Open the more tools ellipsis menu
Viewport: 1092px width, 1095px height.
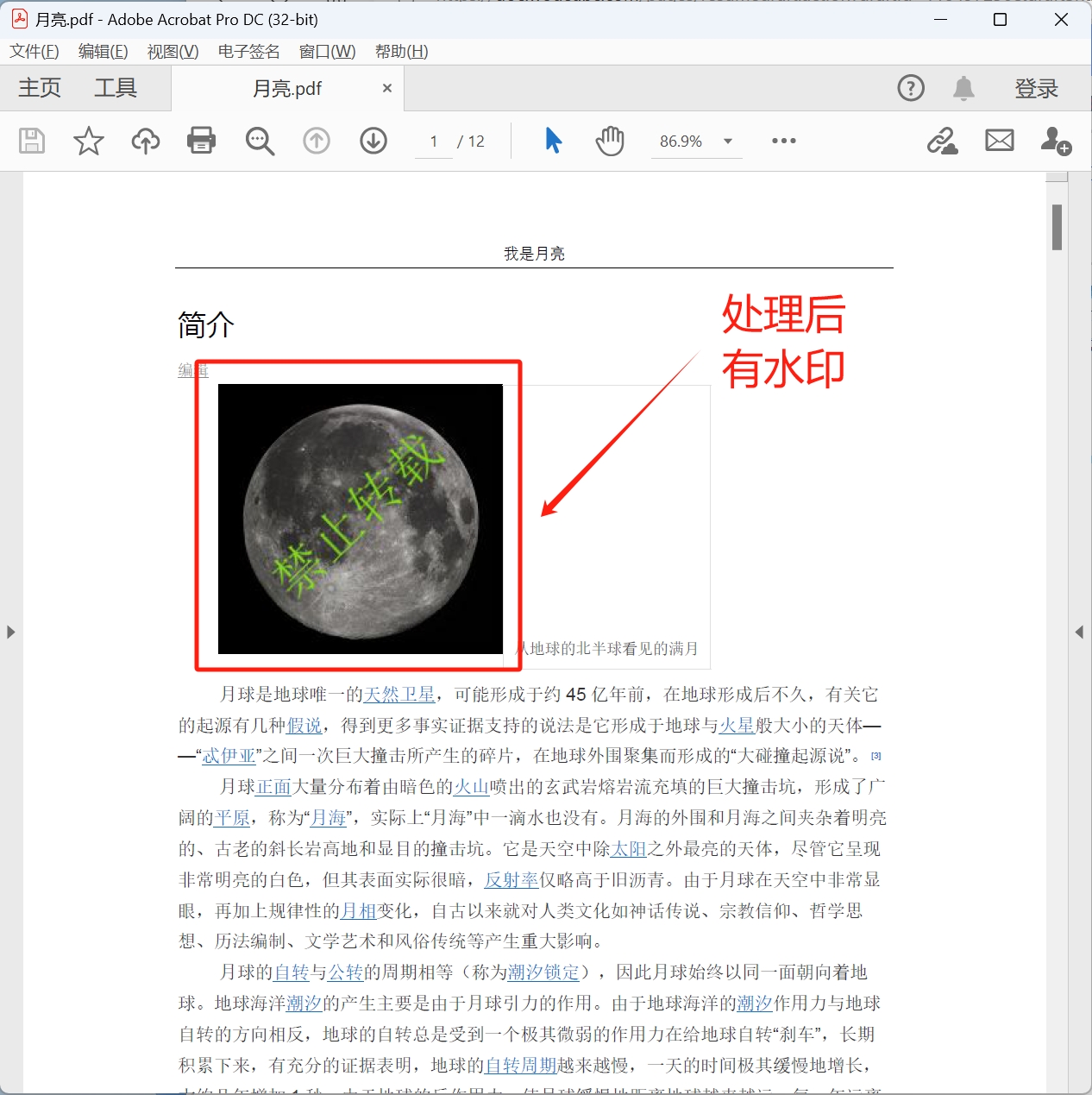point(782,141)
